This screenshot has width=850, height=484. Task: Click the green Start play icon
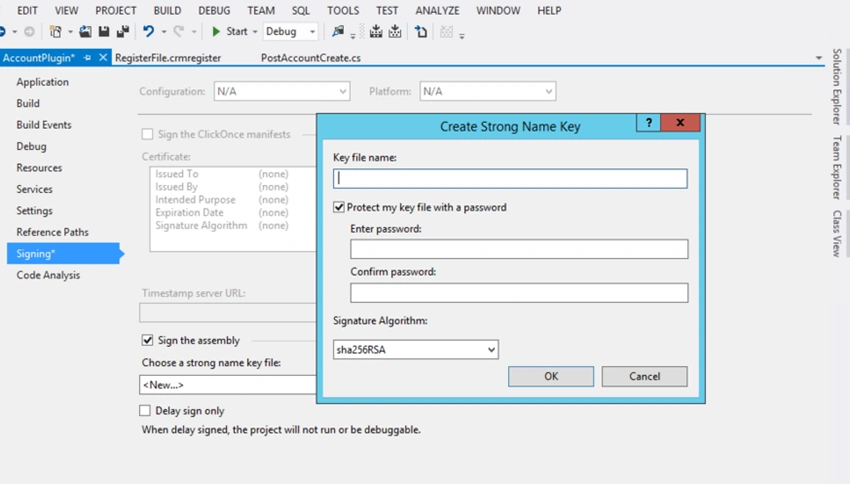(x=216, y=31)
